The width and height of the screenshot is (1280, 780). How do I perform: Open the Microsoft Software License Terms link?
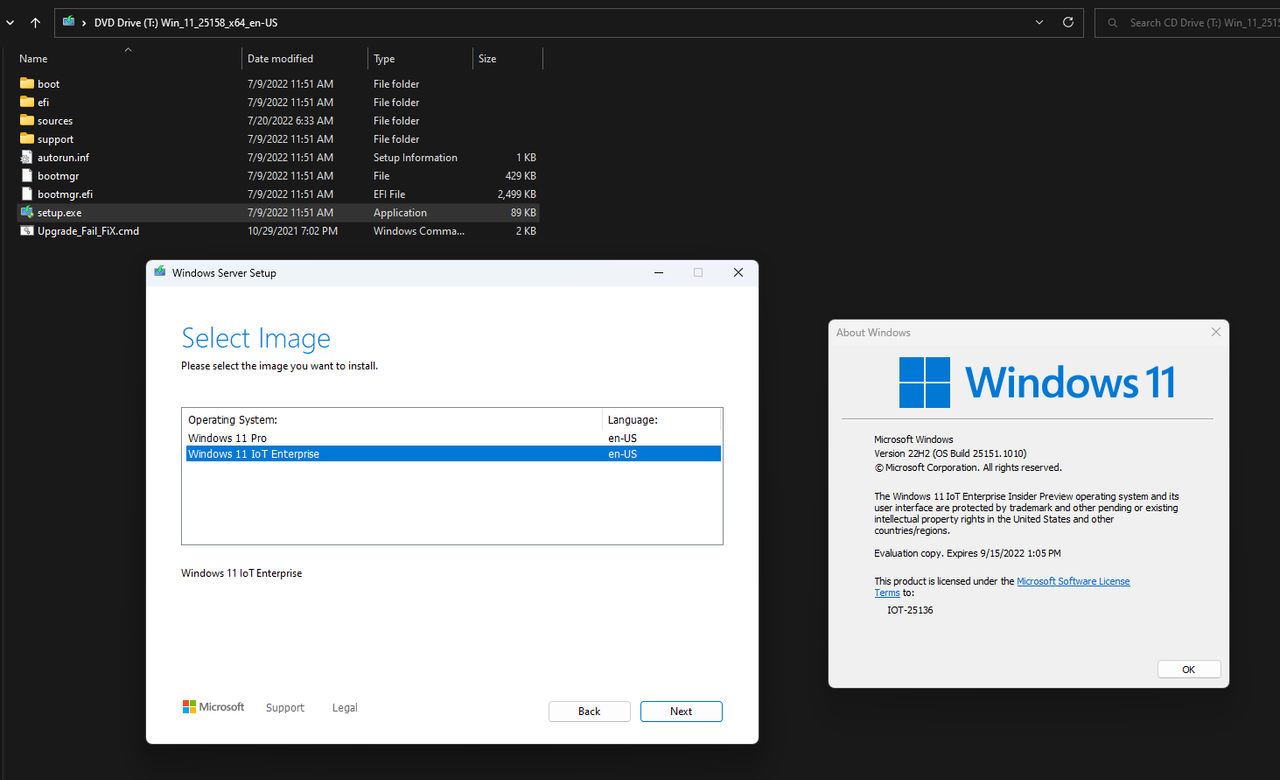(1073, 581)
